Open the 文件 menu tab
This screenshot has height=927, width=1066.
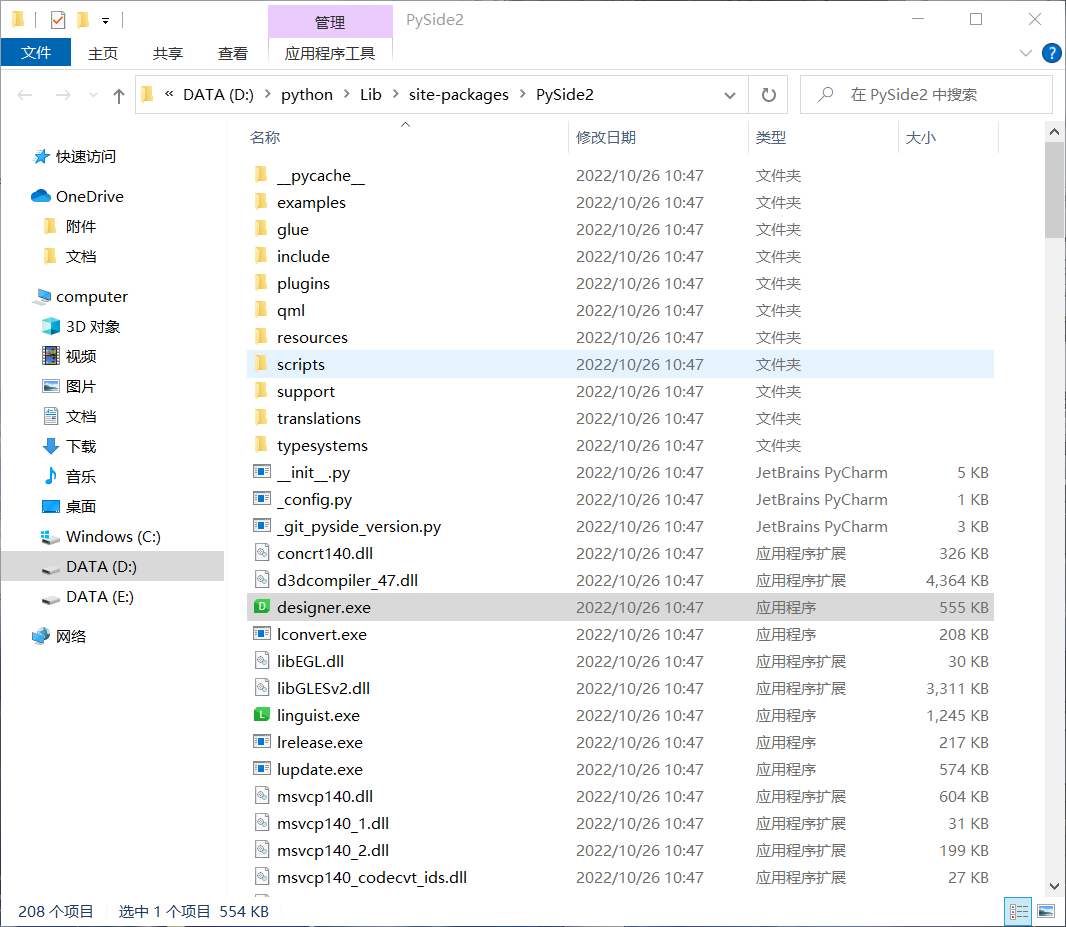pyautogui.click(x=36, y=53)
